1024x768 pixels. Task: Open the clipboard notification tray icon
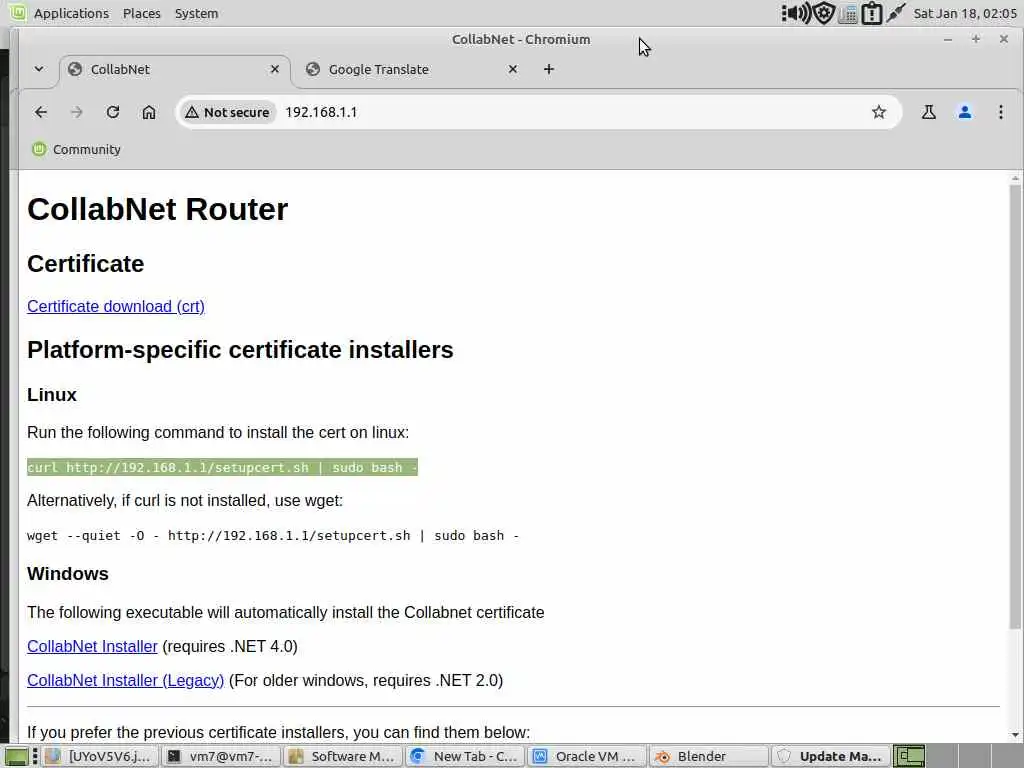pyautogui.click(x=872, y=13)
